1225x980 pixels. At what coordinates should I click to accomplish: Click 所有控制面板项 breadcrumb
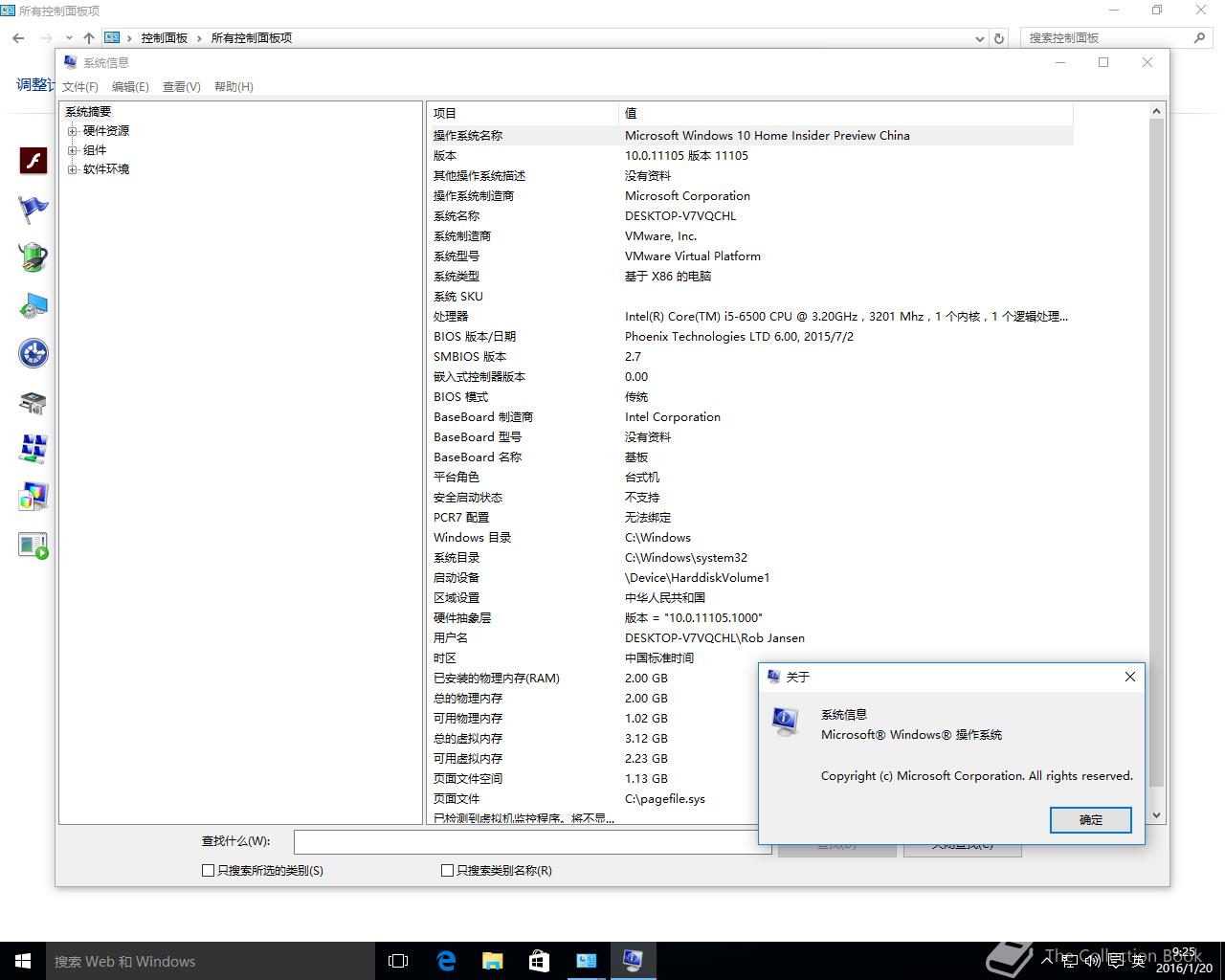pyautogui.click(x=252, y=38)
